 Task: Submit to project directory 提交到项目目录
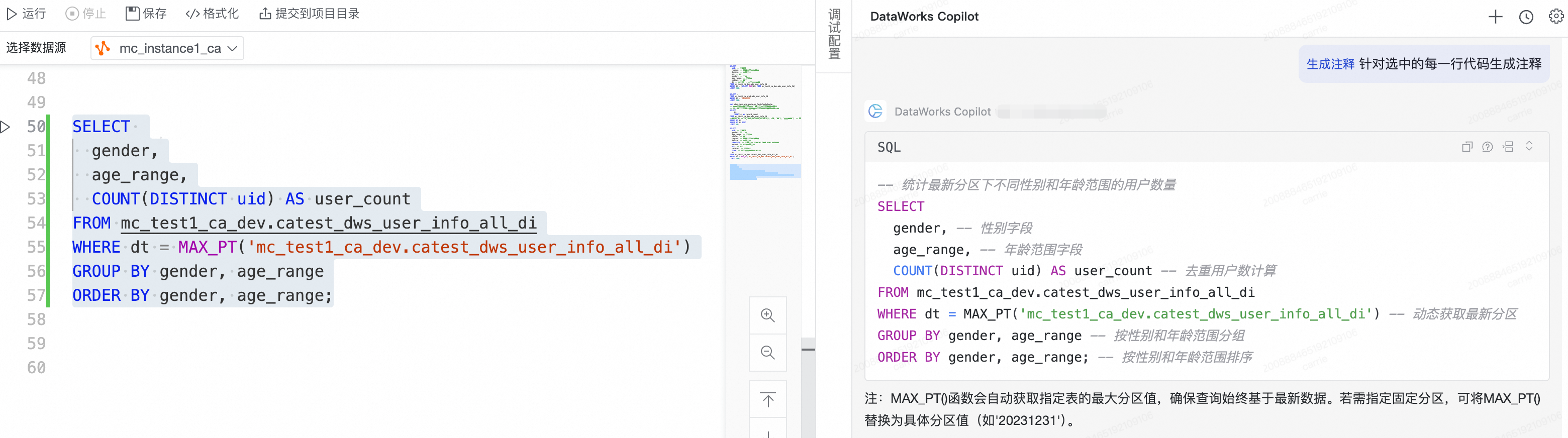click(x=309, y=14)
